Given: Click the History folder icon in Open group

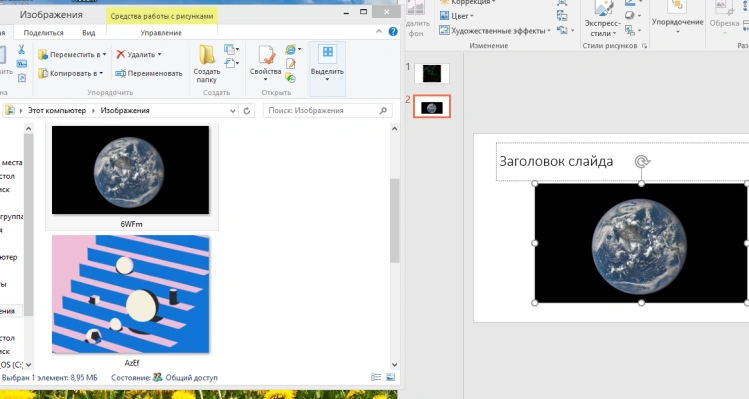Looking at the screenshot, I should (290, 78).
